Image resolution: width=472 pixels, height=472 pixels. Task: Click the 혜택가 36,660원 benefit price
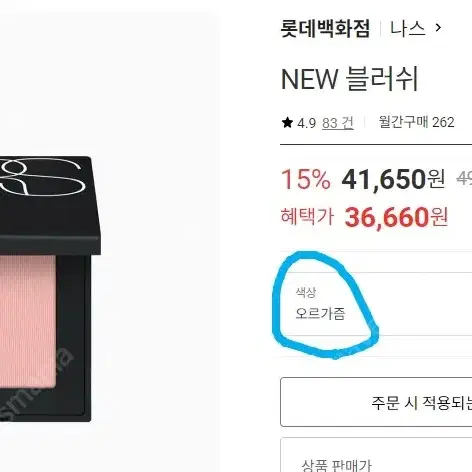click(x=364, y=217)
